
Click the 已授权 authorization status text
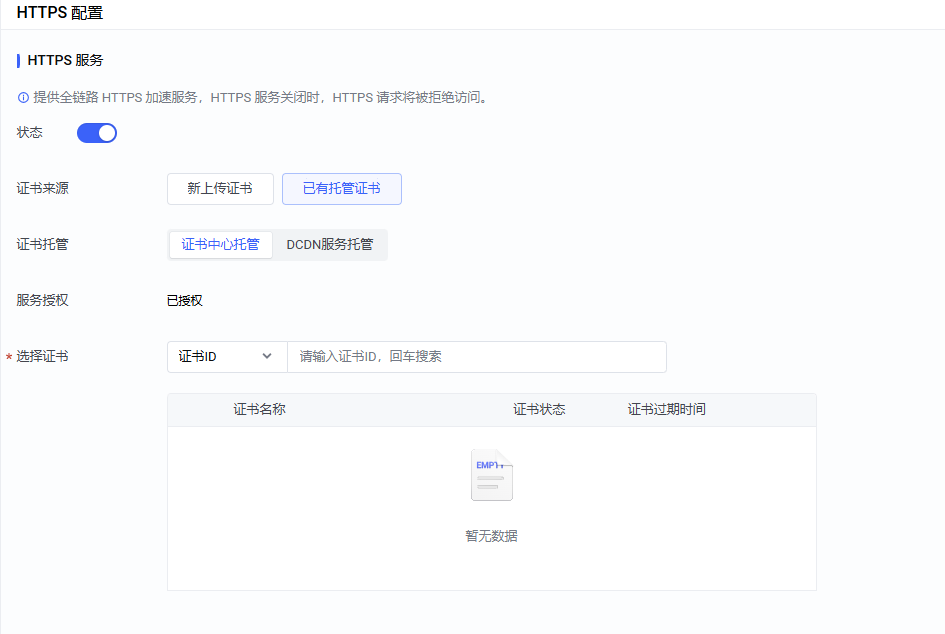click(184, 301)
